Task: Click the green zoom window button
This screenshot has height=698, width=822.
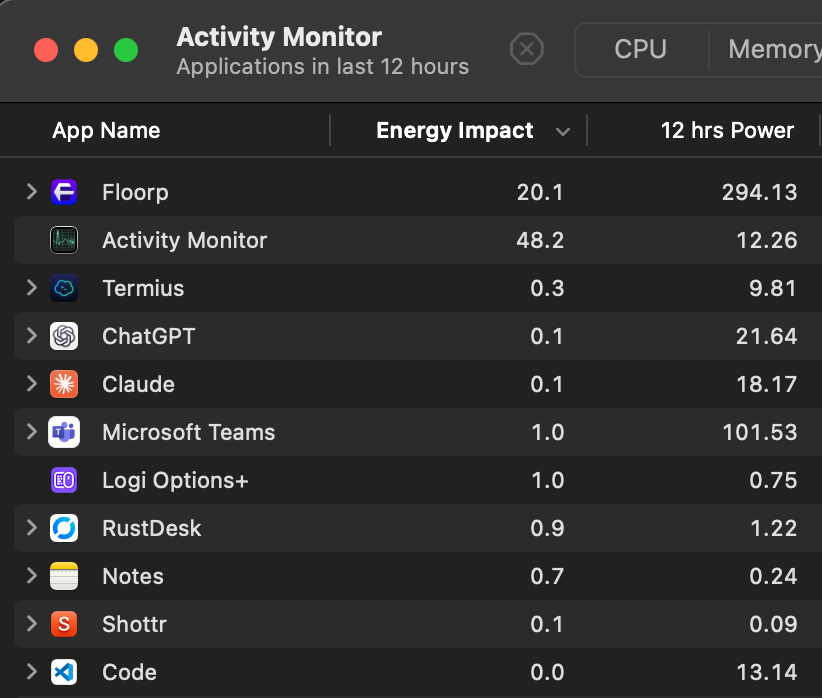Action: tap(126, 50)
